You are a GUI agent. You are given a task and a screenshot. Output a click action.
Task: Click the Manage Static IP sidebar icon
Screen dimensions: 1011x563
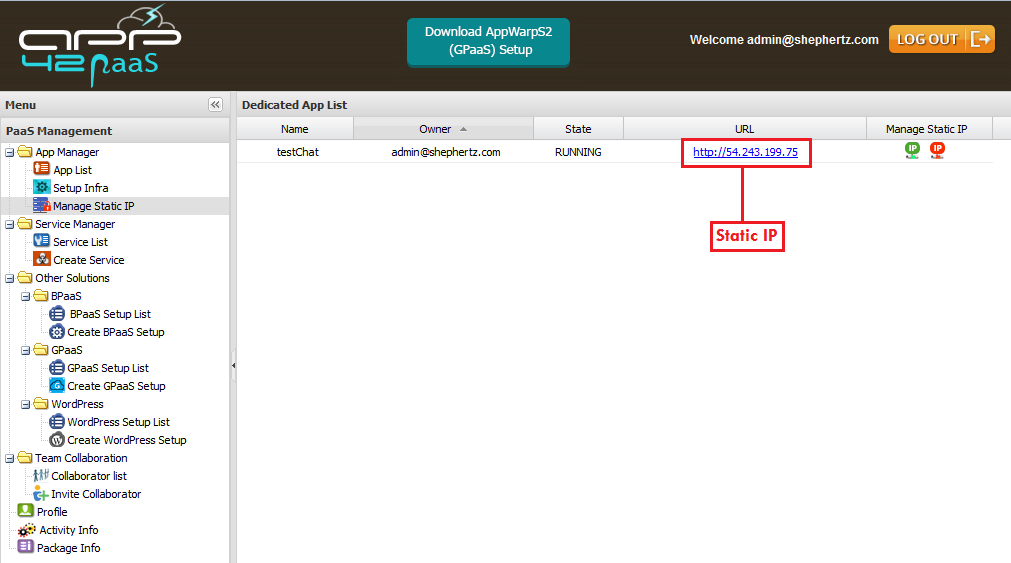pyautogui.click(x=41, y=205)
